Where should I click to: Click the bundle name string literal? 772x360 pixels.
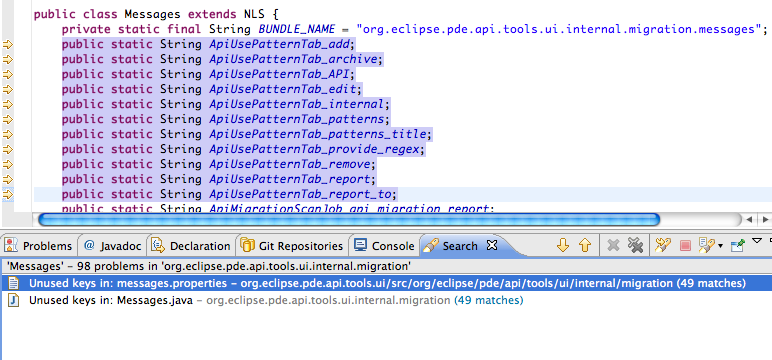pyautogui.click(x=559, y=30)
